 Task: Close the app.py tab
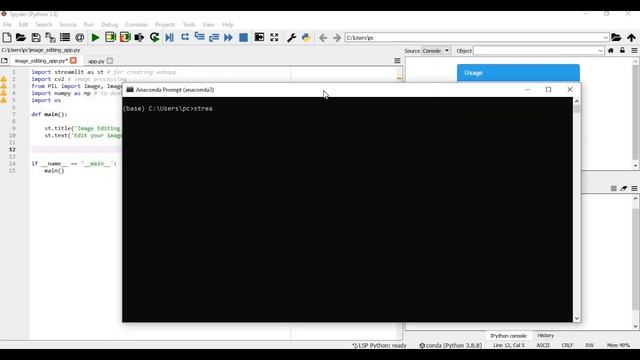pyautogui.click(x=110, y=61)
